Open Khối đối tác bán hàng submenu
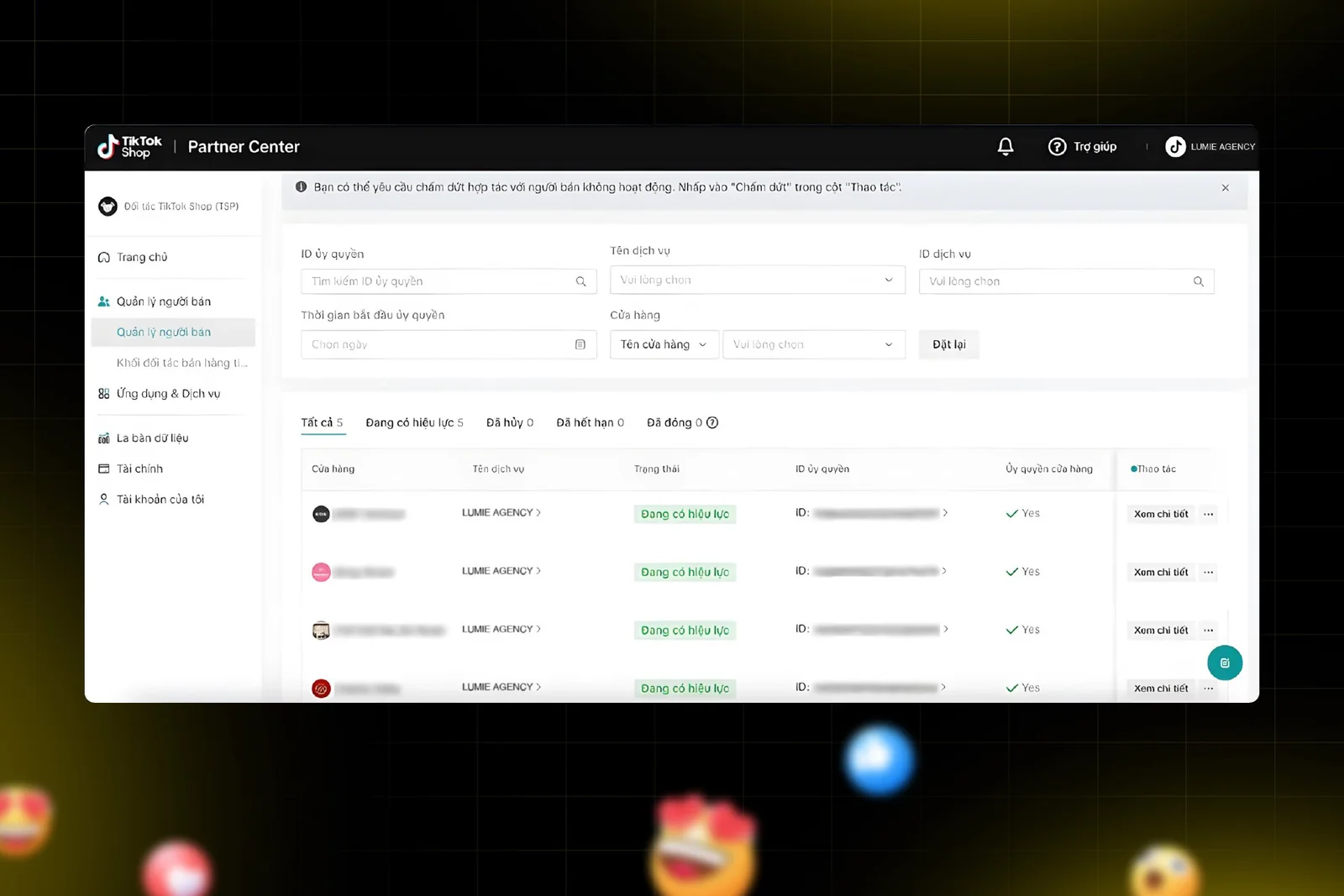Image resolution: width=1344 pixels, height=896 pixels. coord(181,363)
